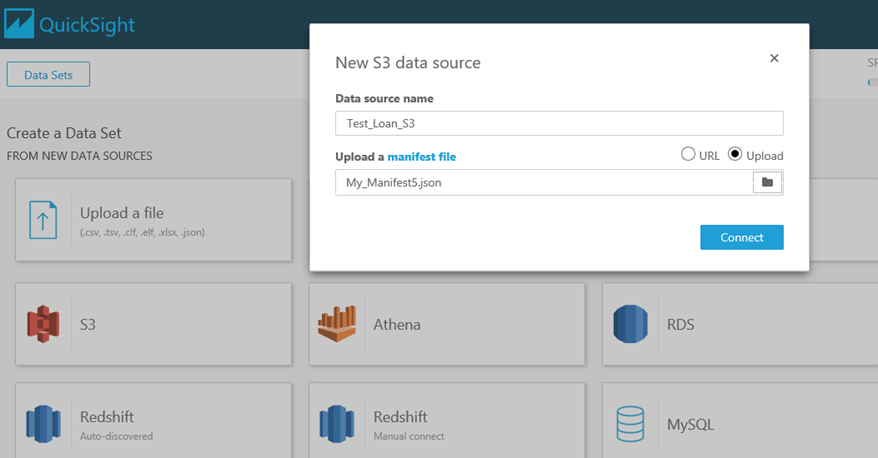Select the MySQL database icon
The height and width of the screenshot is (458, 878).
click(630, 424)
